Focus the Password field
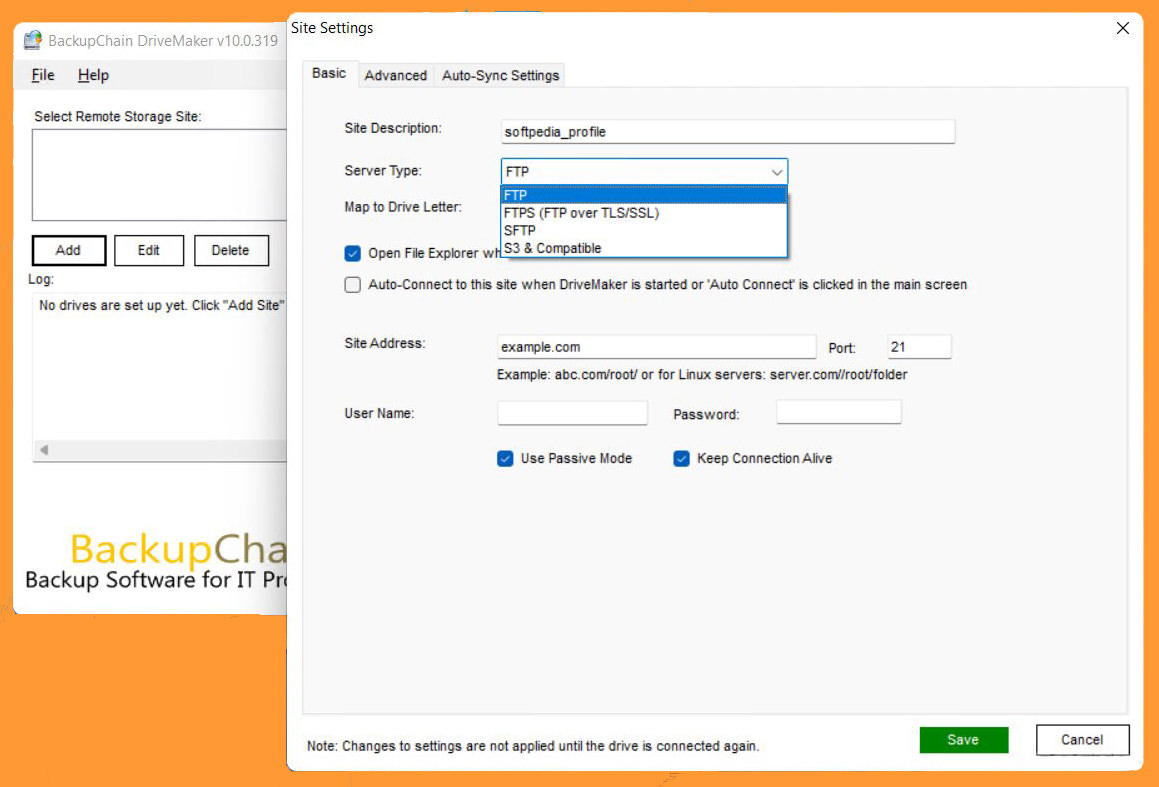The width and height of the screenshot is (1159, 787). pyautogui.click(x=838, y=412)
